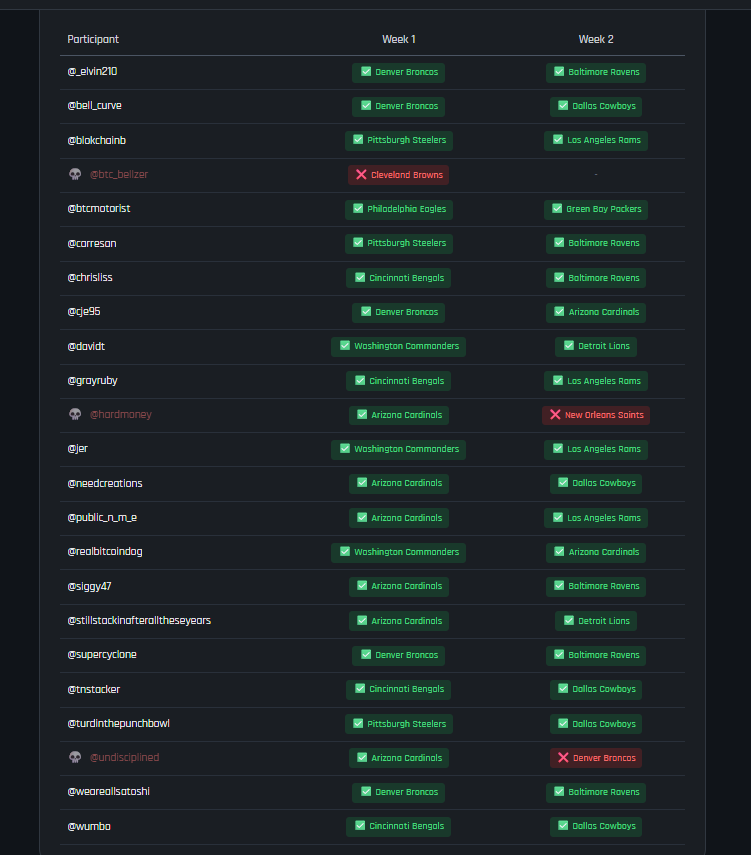Open participant @btcmotorist

pyautogui.click(x=99, y=208)
